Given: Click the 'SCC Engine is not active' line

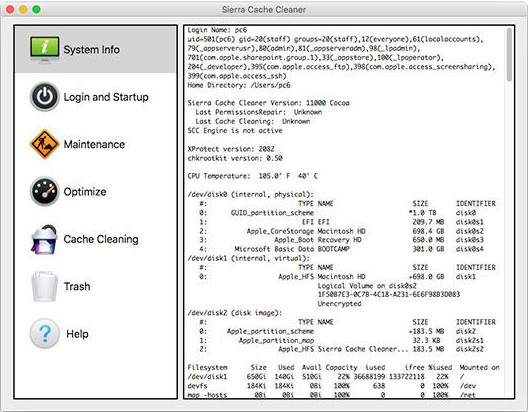Looking at the screenshot, I should 235,131.
